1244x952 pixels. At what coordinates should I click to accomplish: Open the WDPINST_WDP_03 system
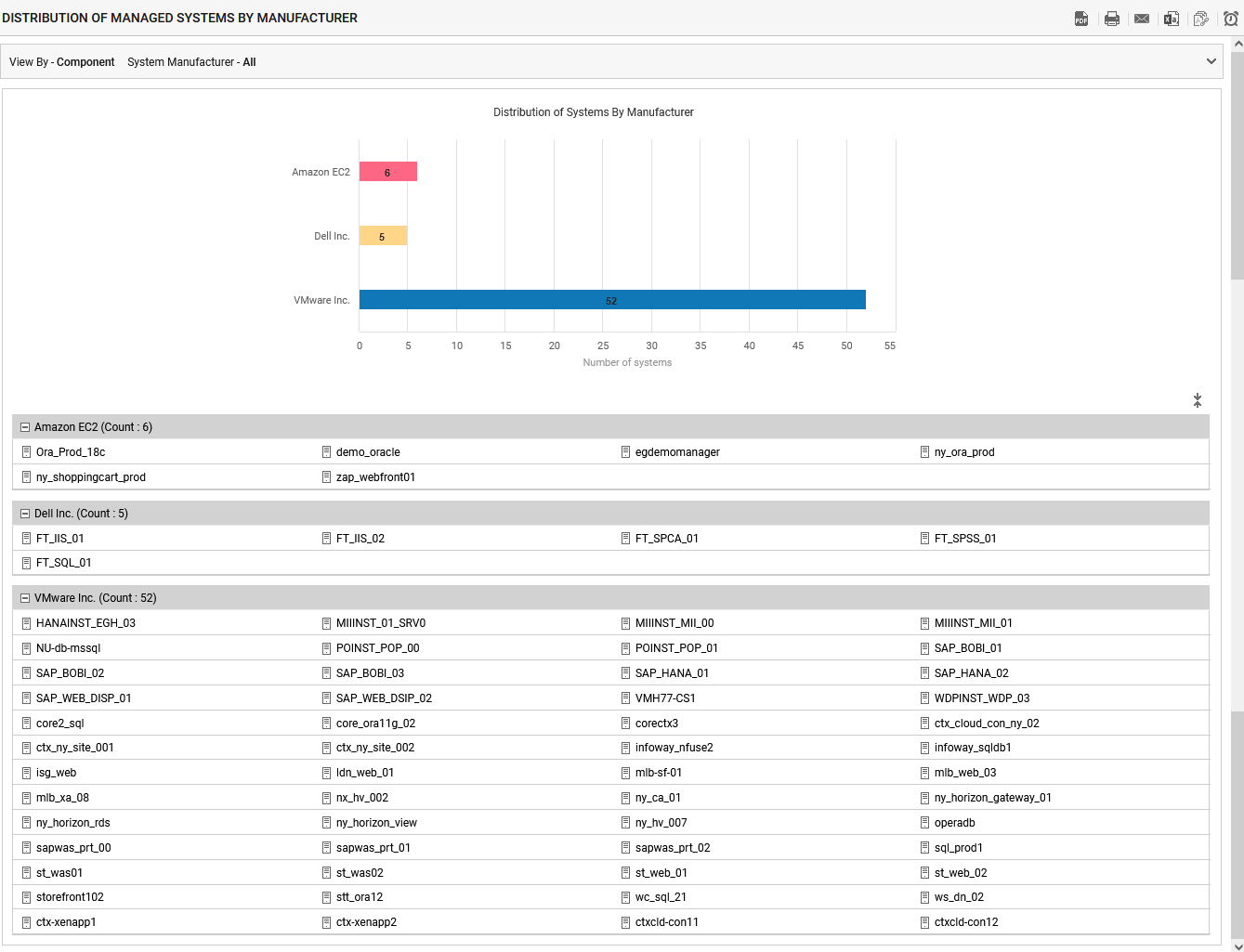click(982, 698)
